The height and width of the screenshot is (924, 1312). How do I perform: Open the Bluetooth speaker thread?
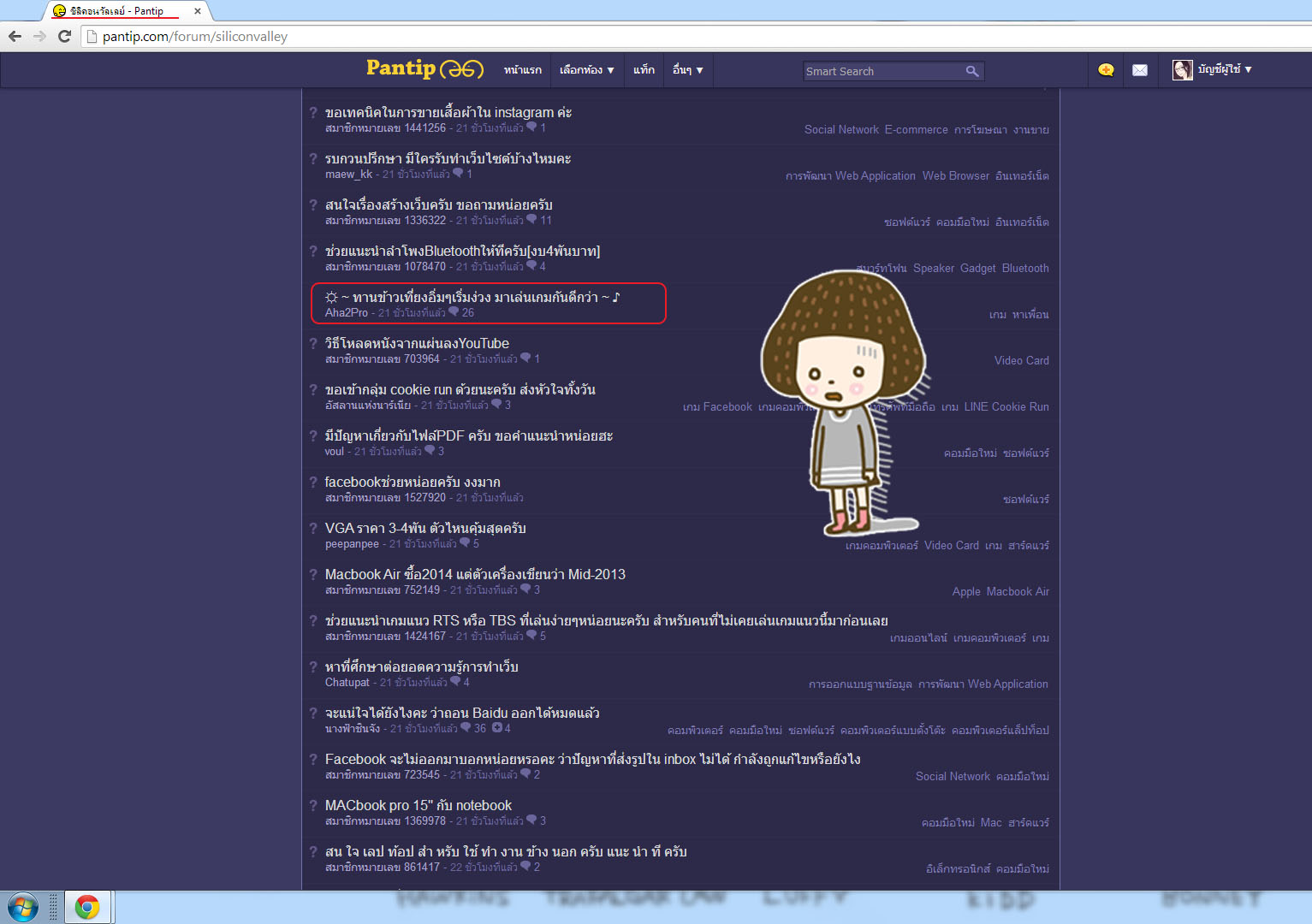click(x=462, y=251)
